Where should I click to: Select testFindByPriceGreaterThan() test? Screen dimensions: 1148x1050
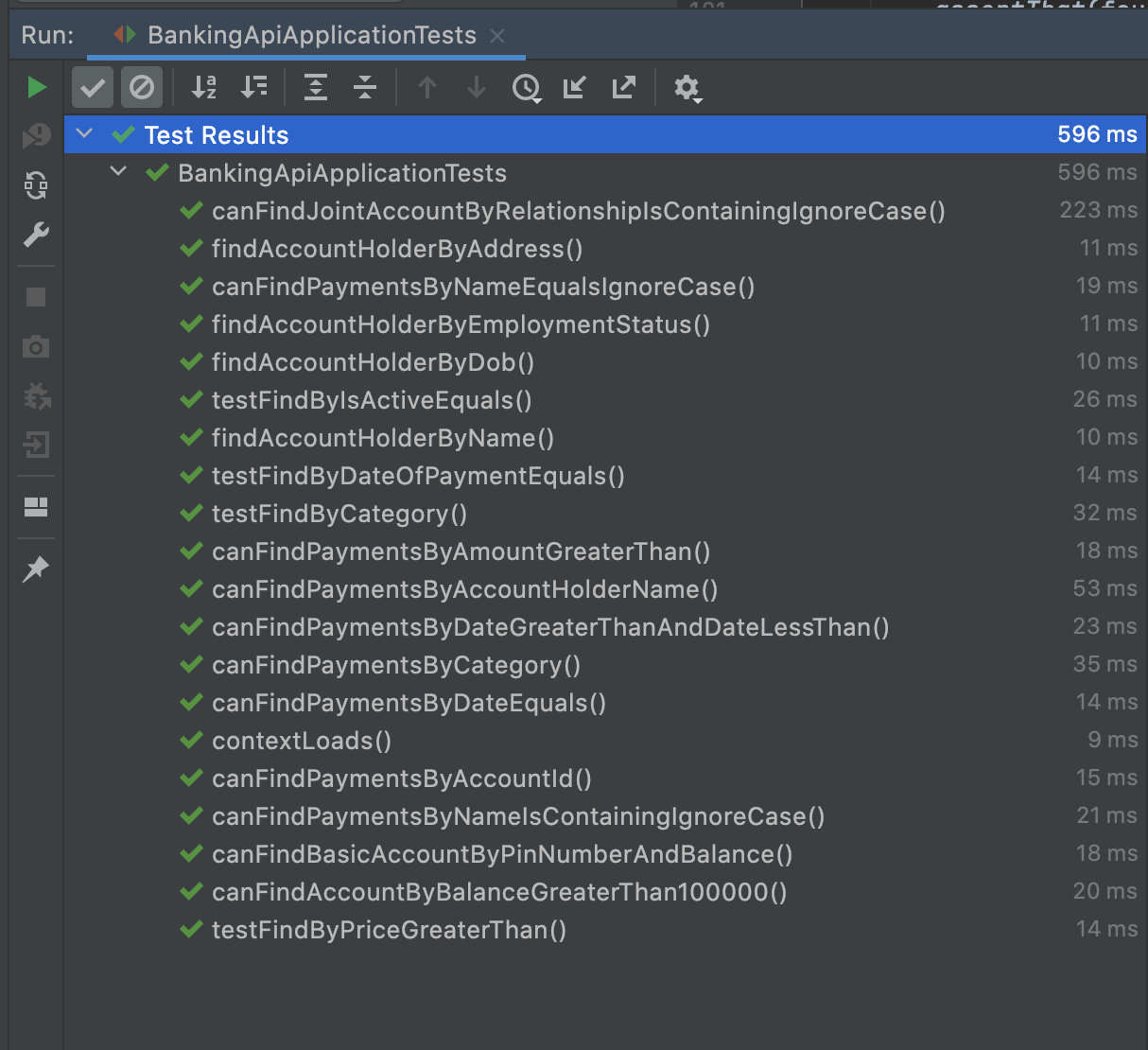click(x=389, y=930)
